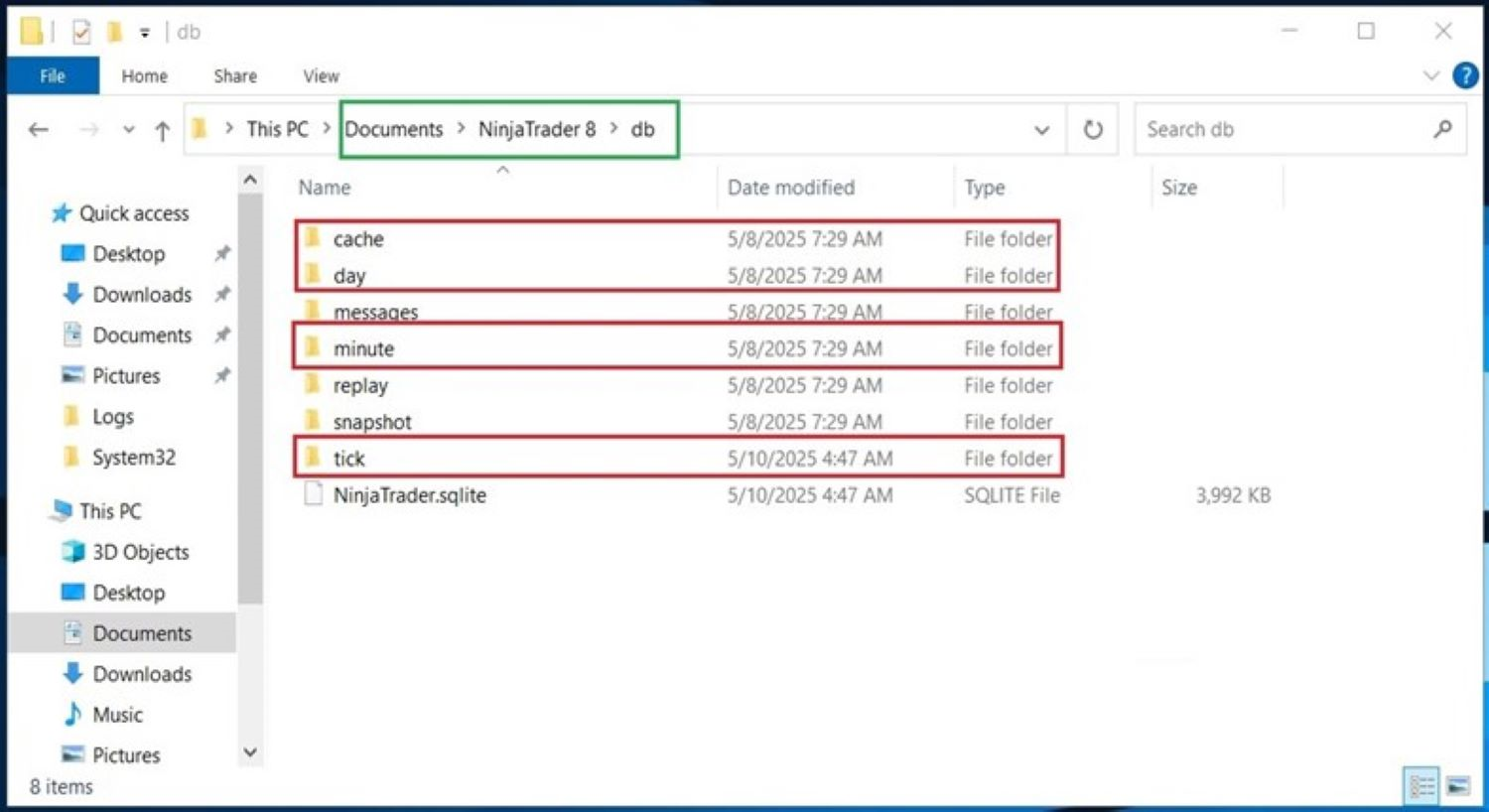Screen dimensions: 1489x812
Task: Open the customize Quick Access Toolbar dropdown
Action: (145, 33)
